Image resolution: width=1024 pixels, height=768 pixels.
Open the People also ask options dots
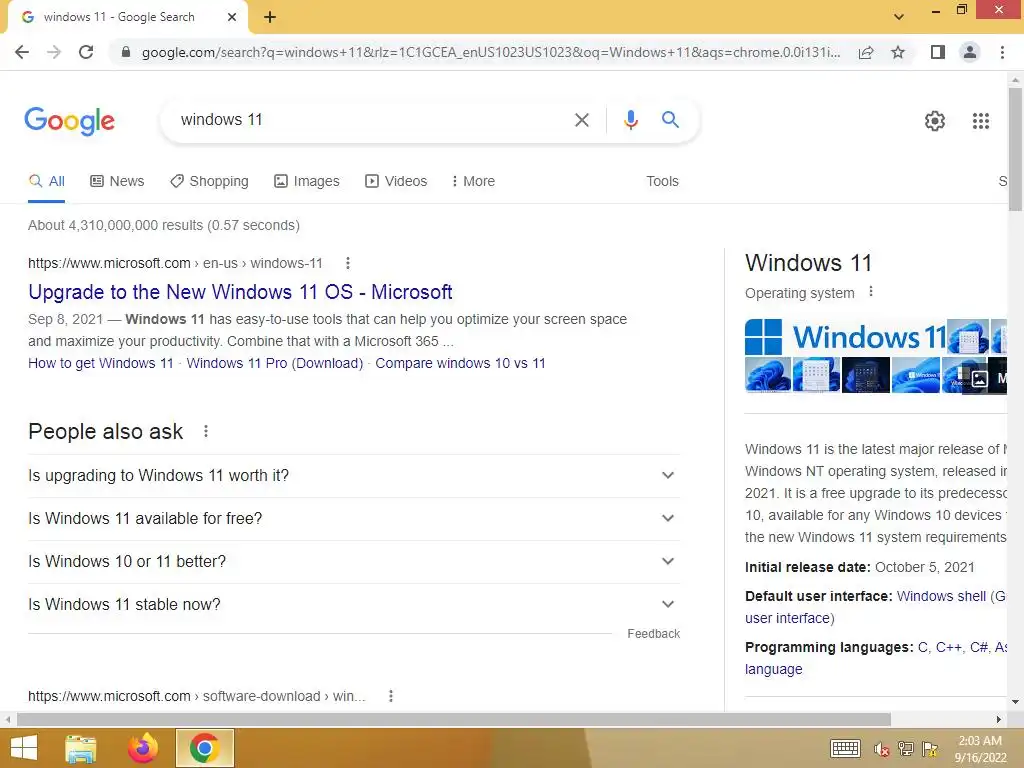[206, 431]
